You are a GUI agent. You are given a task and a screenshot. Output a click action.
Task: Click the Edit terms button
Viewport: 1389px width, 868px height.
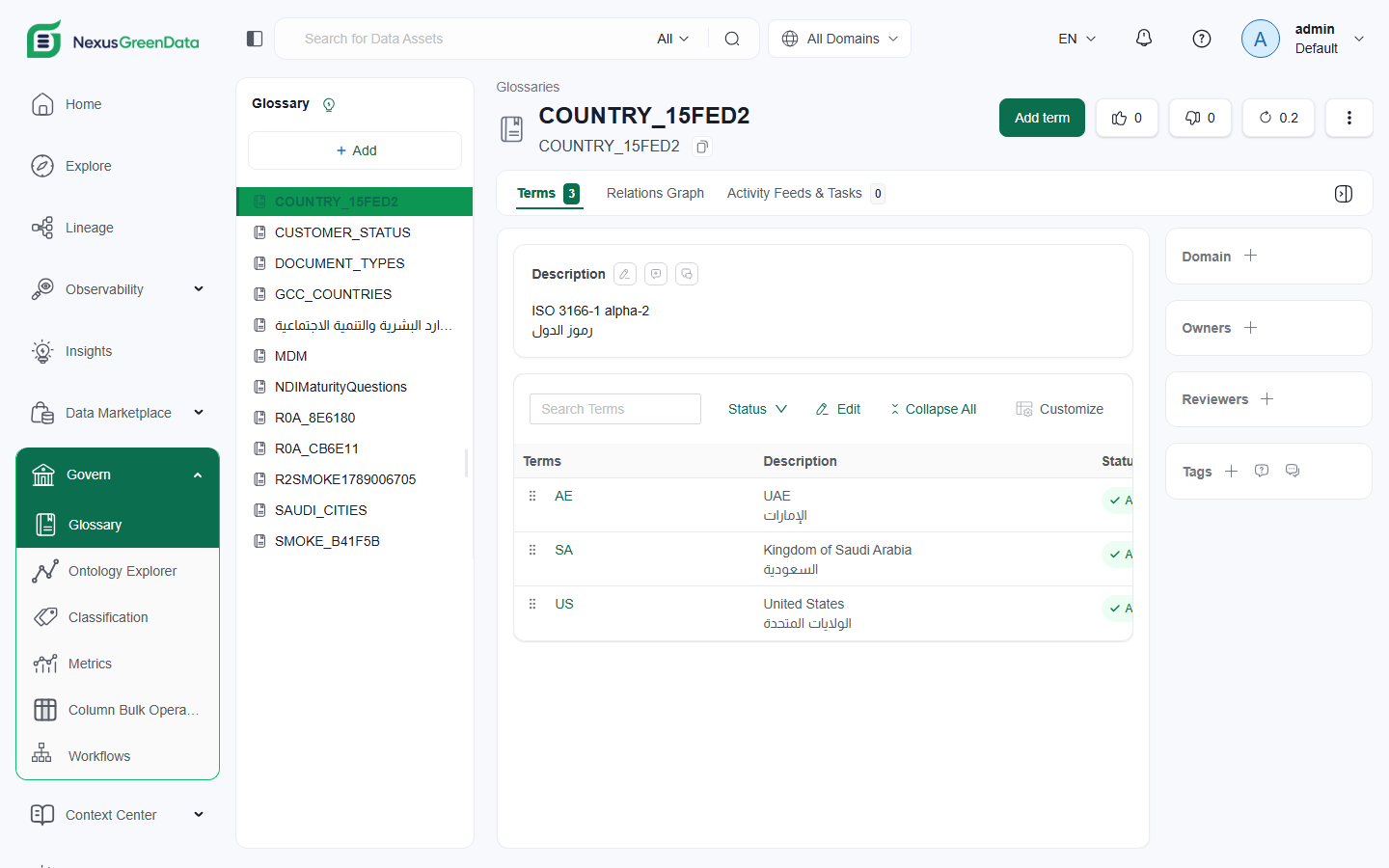click(x=837, y=409)
